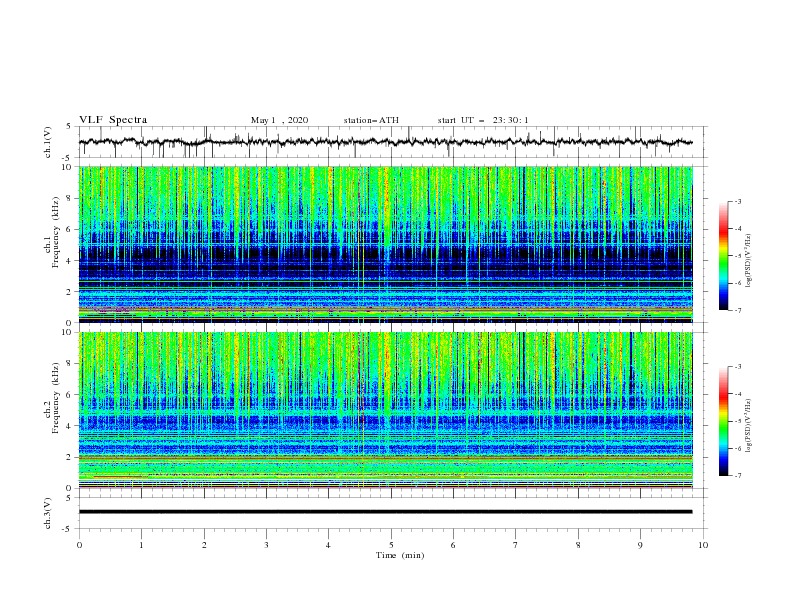Click the "VLF Spectra" title text
Viewport: 792px width, 612px height.
click(x=113, y=120)
